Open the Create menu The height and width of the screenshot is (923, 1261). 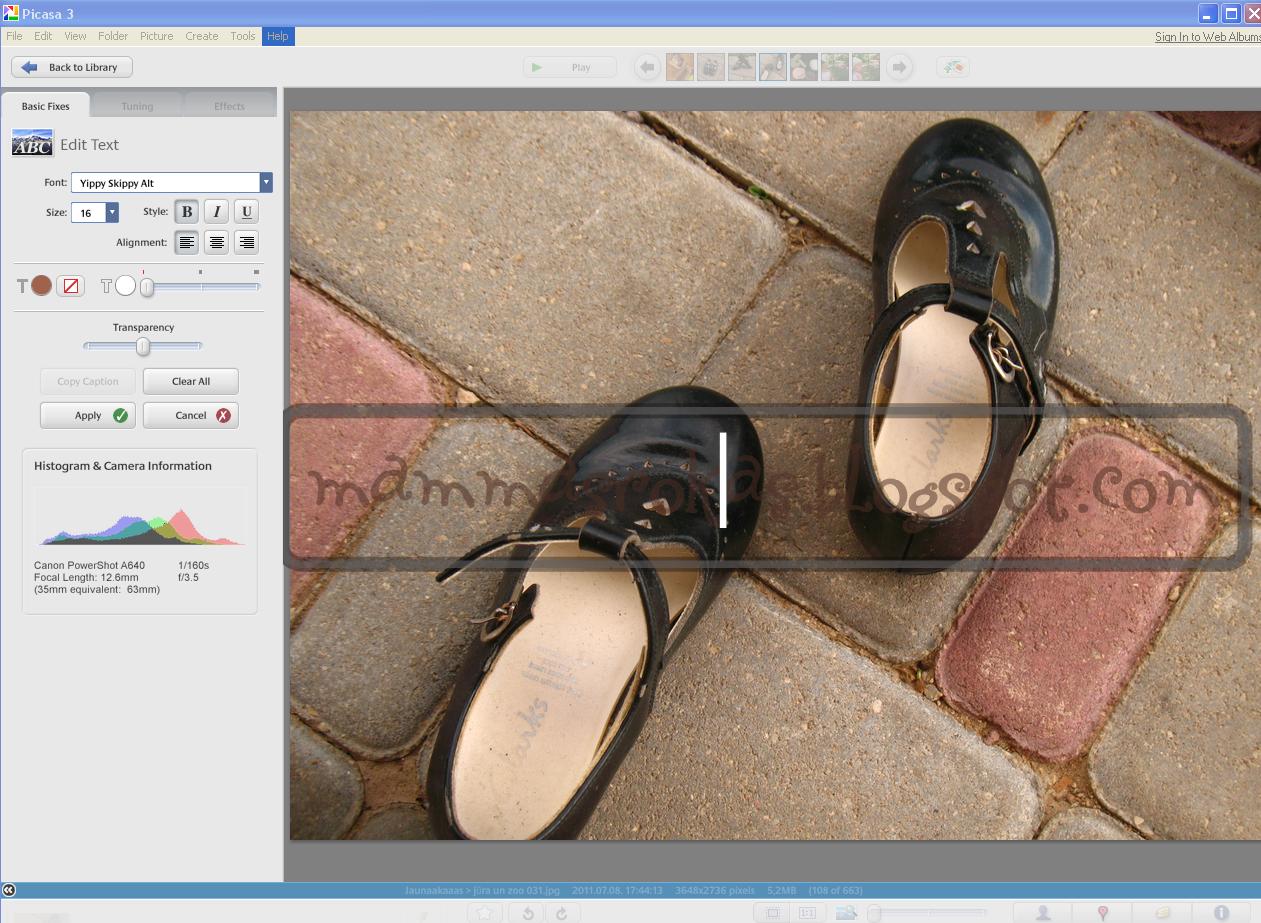pyautogui.click(x=201, y=36)
